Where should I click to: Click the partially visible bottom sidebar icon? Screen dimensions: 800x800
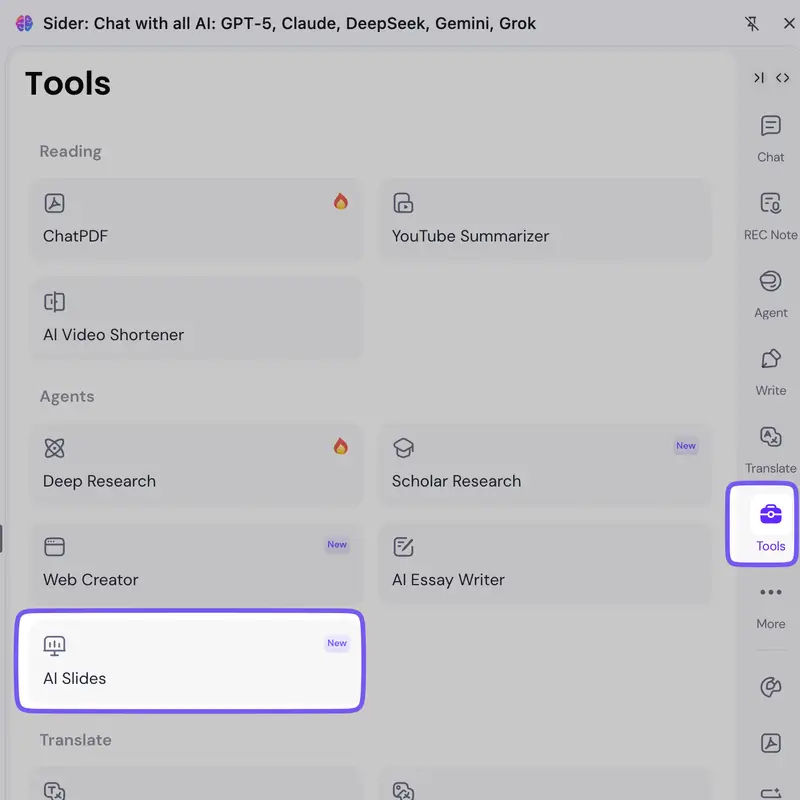[x=770, y=793]
